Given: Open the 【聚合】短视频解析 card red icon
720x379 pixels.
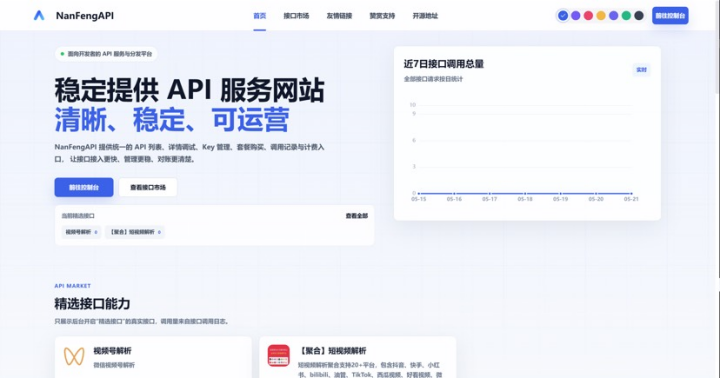Looking at the screenshot, I should pos(279,356).
